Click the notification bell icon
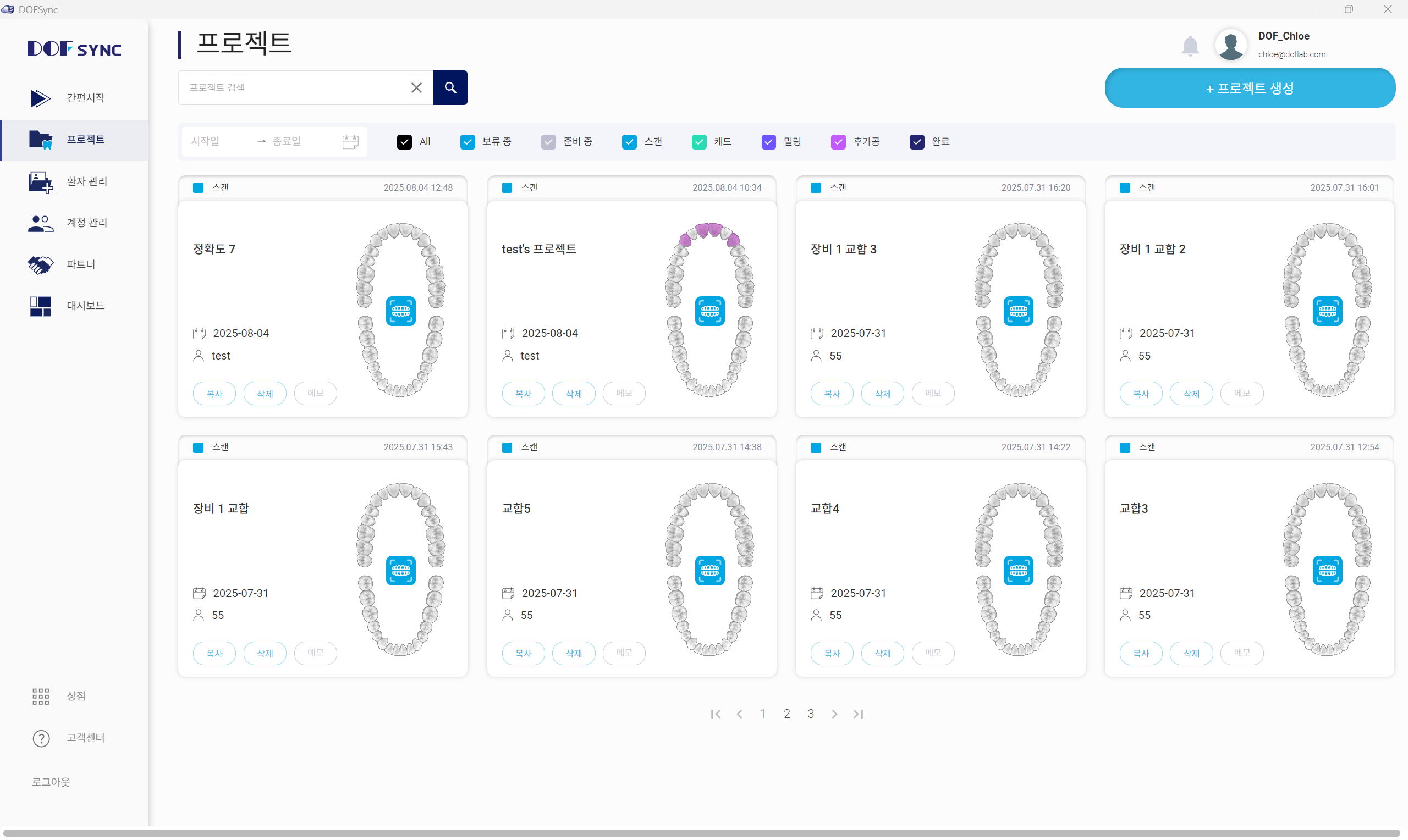The image size is (1408, 840). click(1190, 46)
